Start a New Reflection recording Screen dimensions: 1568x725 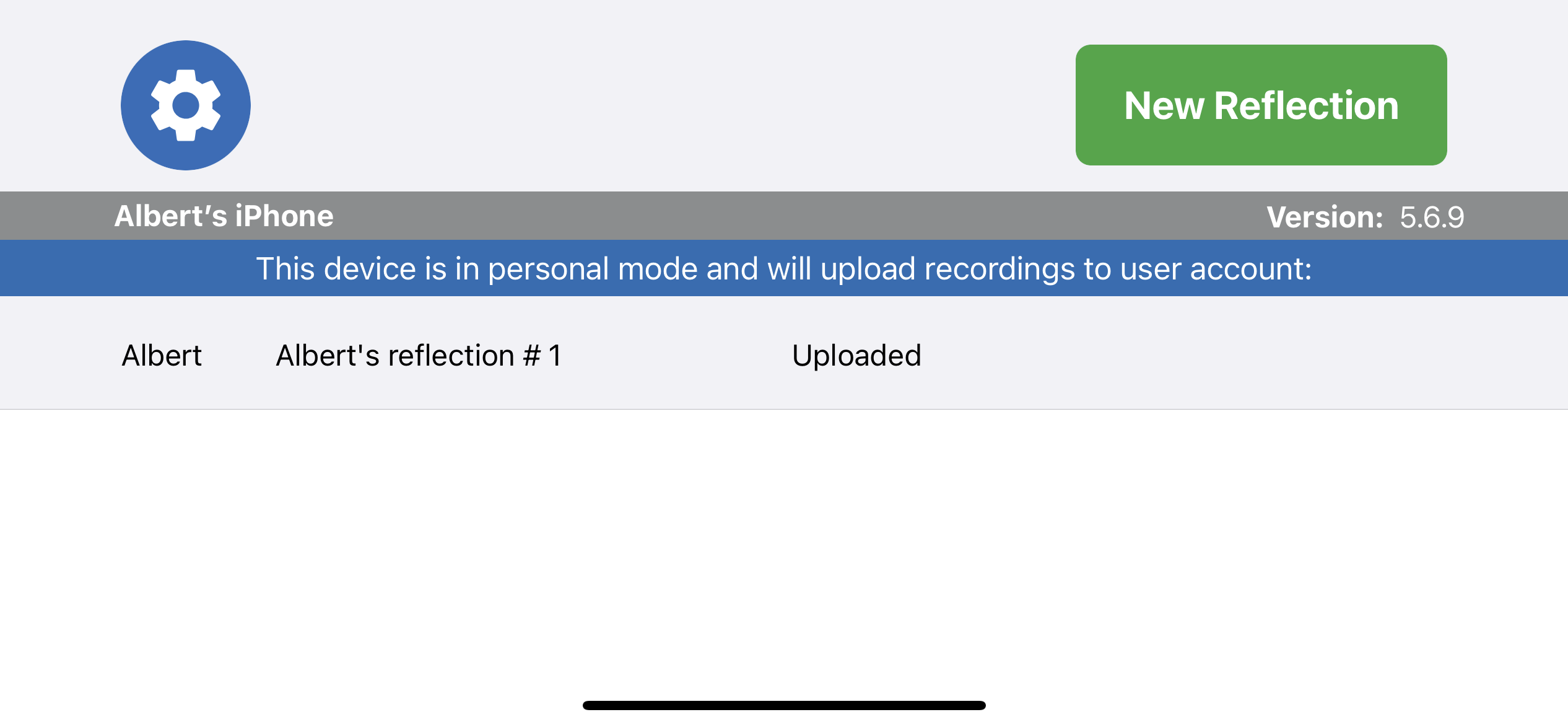click(x=1261, y=105)
